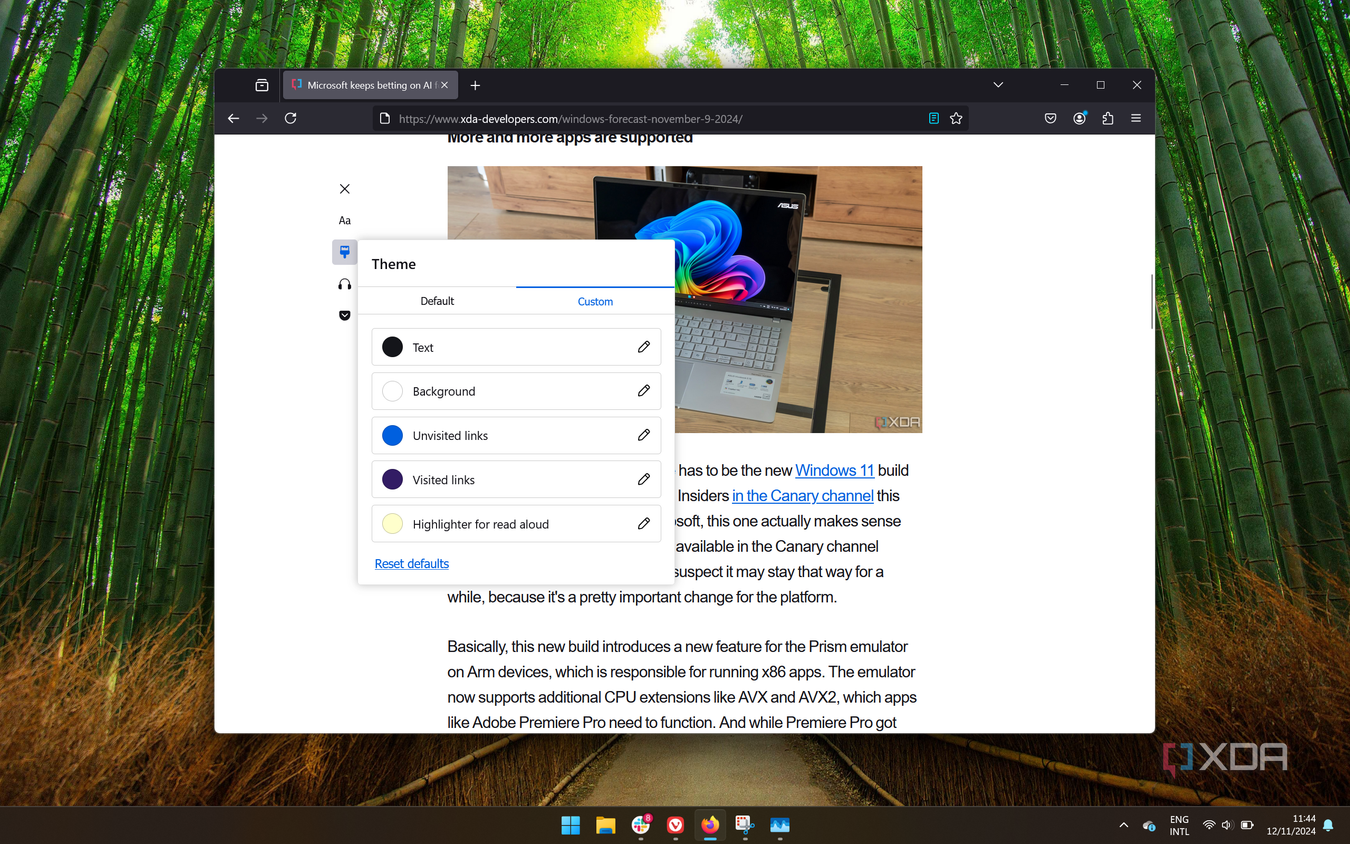Open the Aa text and layout options
Image resolution: width=1350 pixels, height=844 pixels.
pyautogui.click(x=344, y=221)
